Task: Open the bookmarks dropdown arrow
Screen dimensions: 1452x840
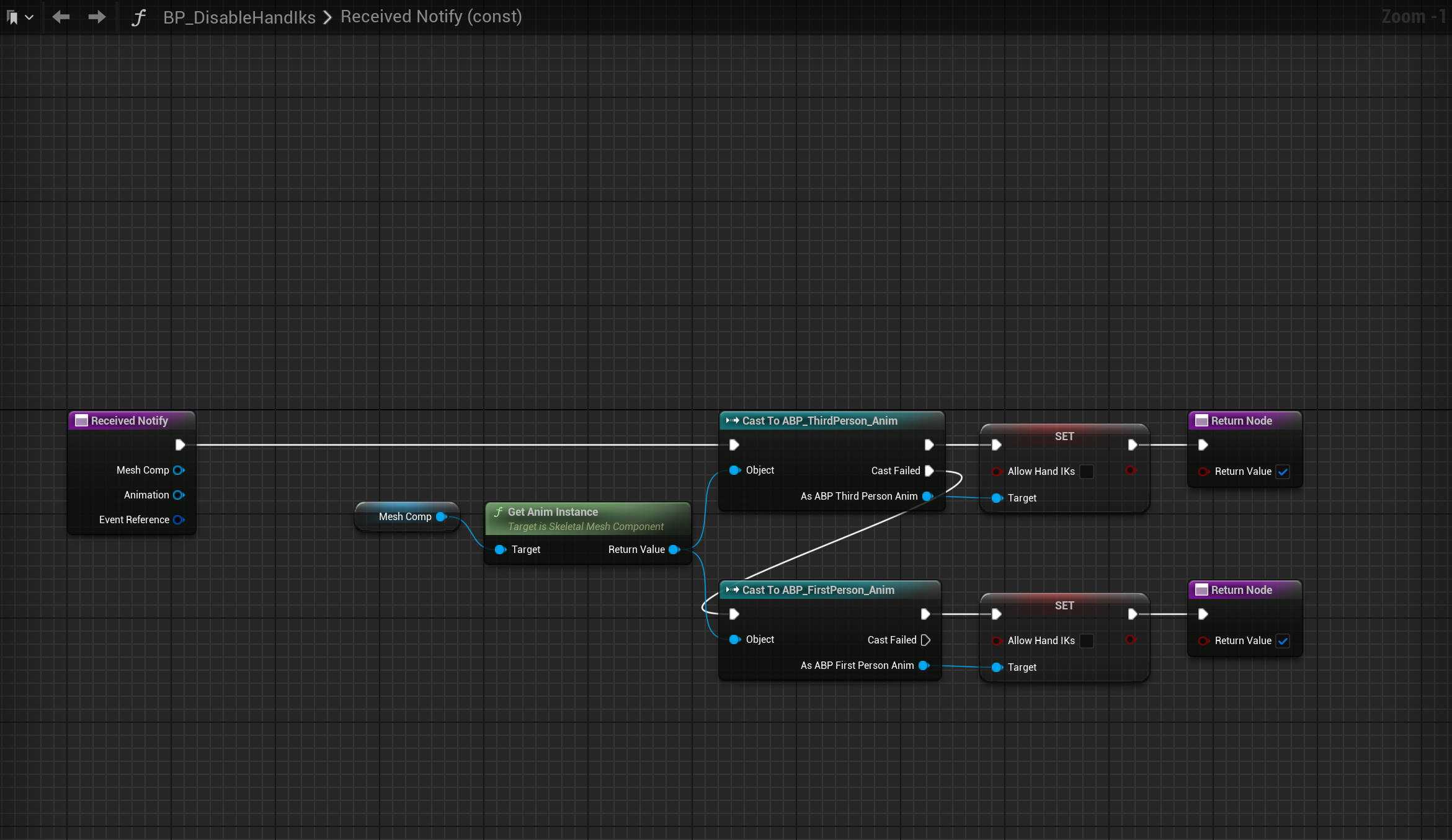Action: (29, 17)
